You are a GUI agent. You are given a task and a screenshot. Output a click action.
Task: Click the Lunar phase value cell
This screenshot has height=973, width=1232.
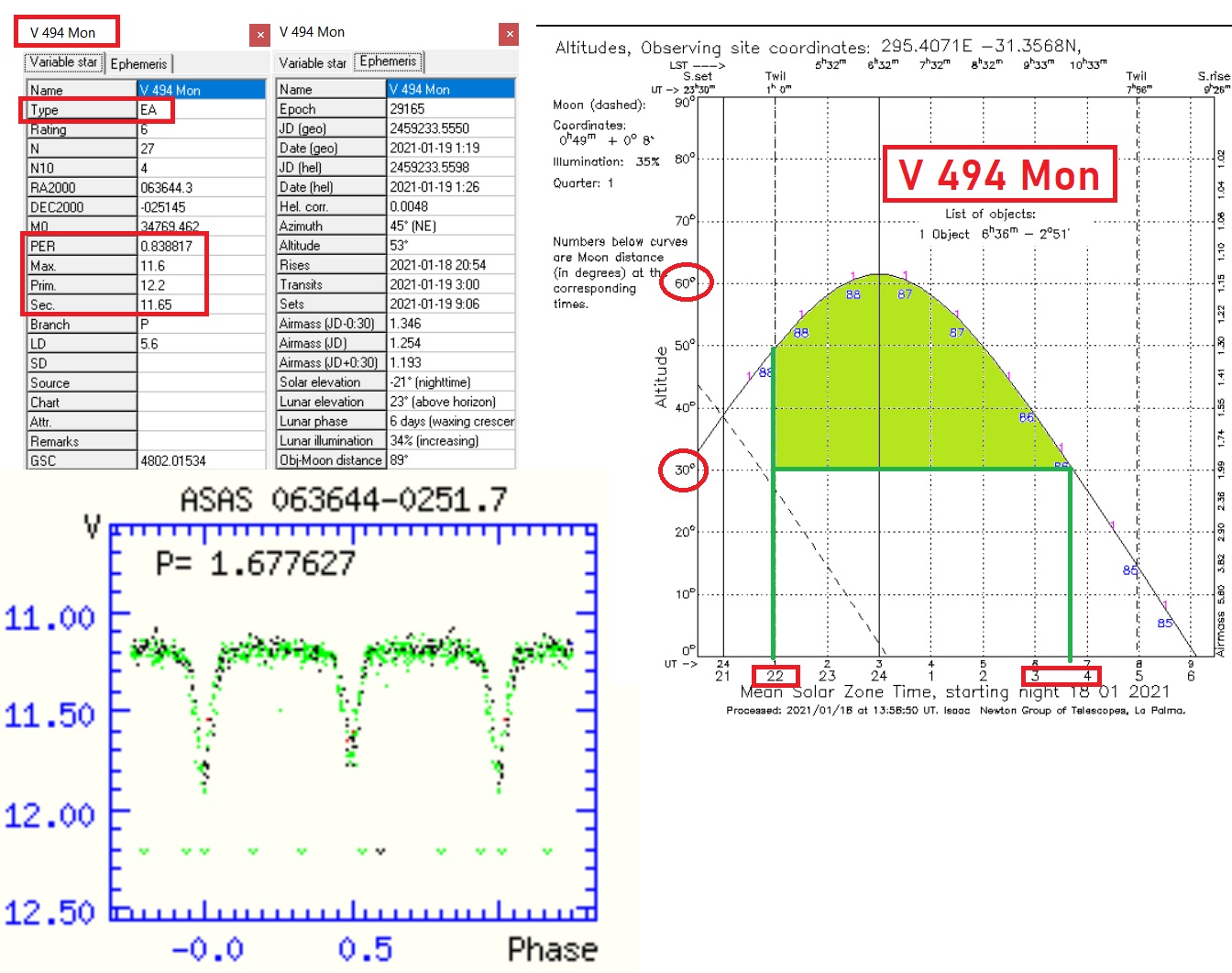tap(449, 421)
